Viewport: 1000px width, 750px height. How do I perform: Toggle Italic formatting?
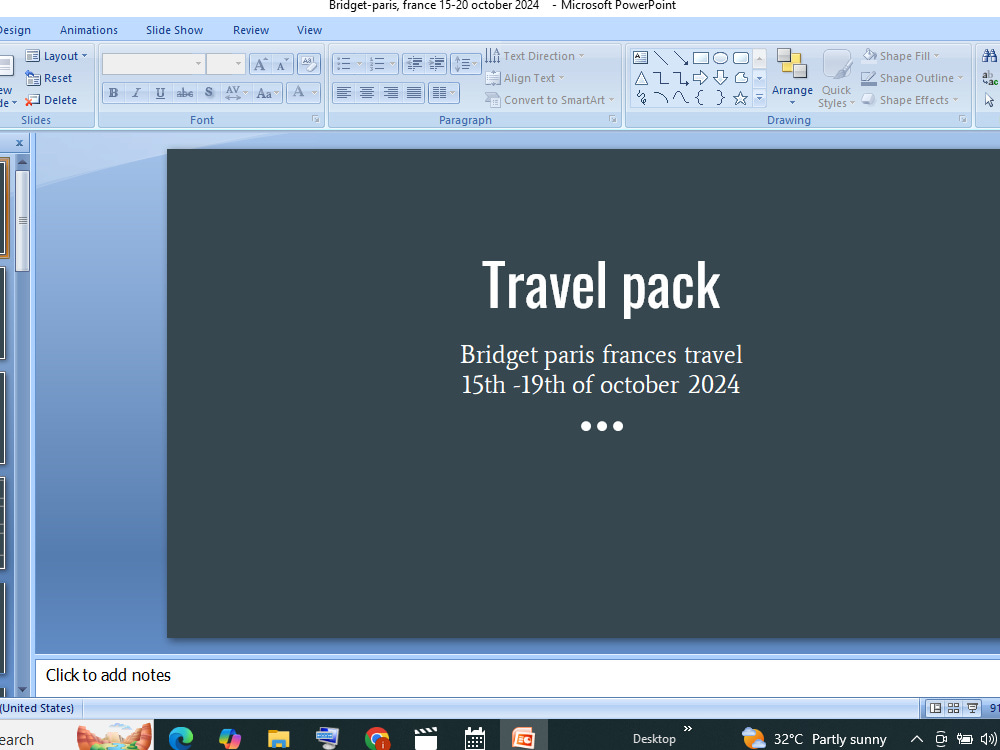tap(136, 93)
